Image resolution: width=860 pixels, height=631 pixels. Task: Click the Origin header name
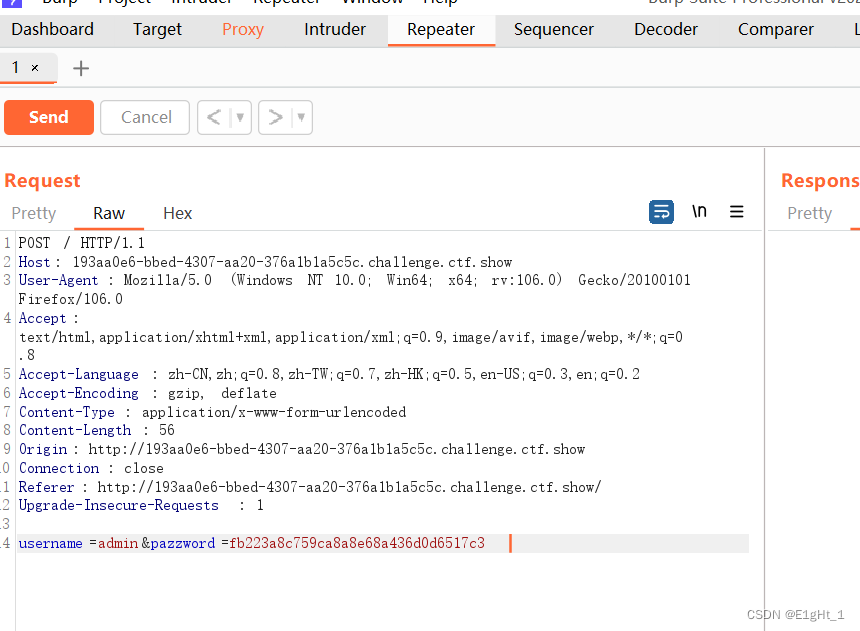[x=43, y=449]
